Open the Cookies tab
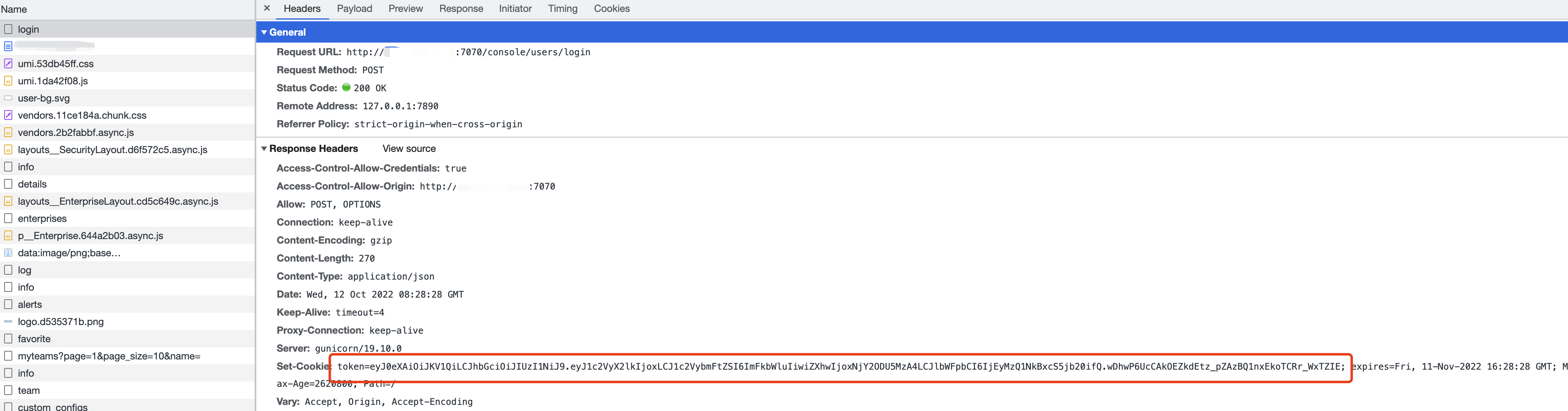1568x411 pixels. [x=611, y=9]
